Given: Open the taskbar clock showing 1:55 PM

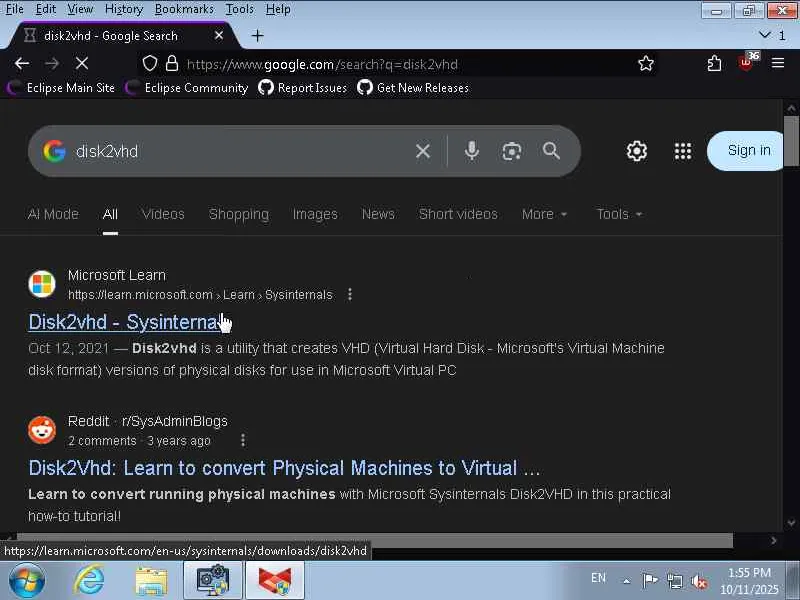Looking at the screenshot, I should click(749, 581).
